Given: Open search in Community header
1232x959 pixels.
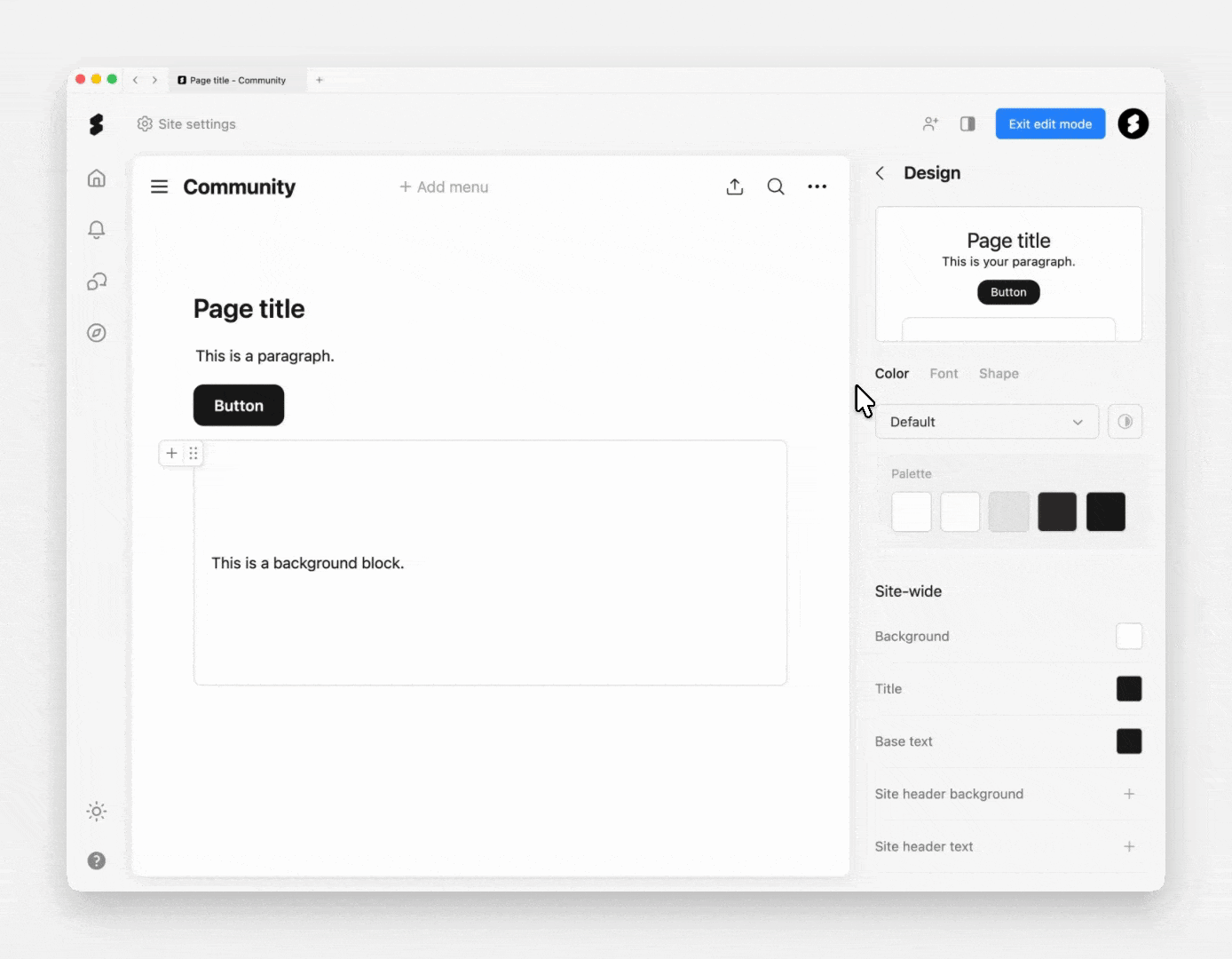Looking at the screenshot, I should point(776,186).
